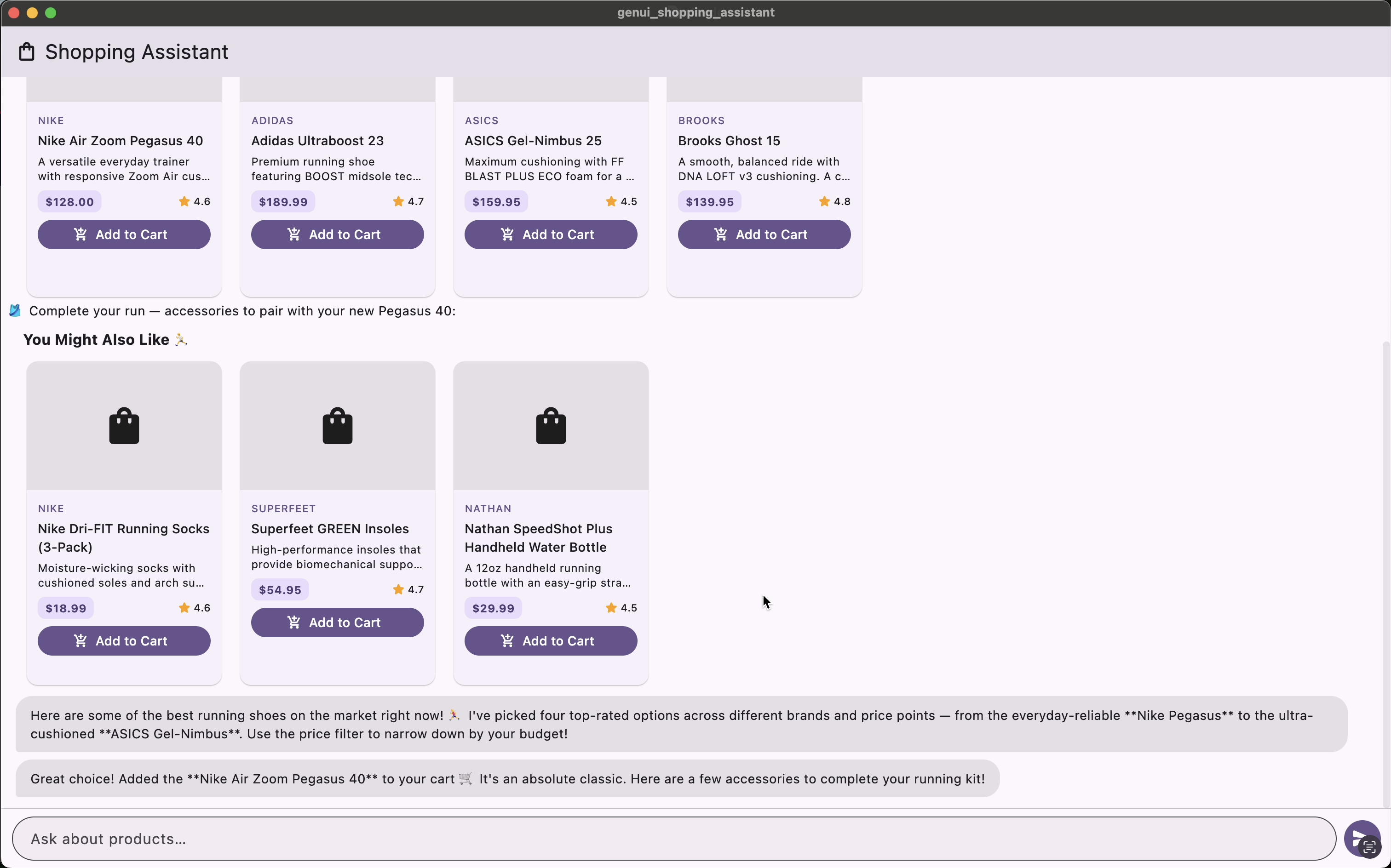
Task: Click the runner emoji after 'You Might Also Like'
Action: (180, 340)
